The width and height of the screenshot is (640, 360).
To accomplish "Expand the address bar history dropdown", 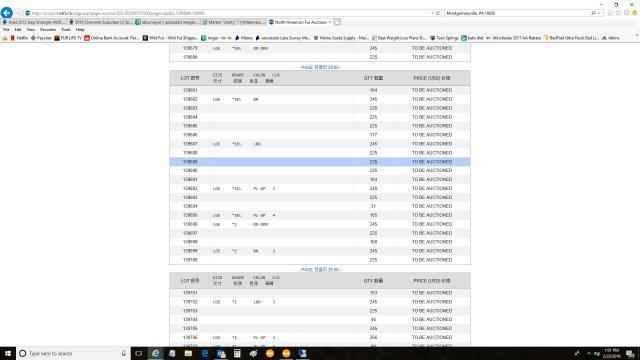I will point(432,13).
